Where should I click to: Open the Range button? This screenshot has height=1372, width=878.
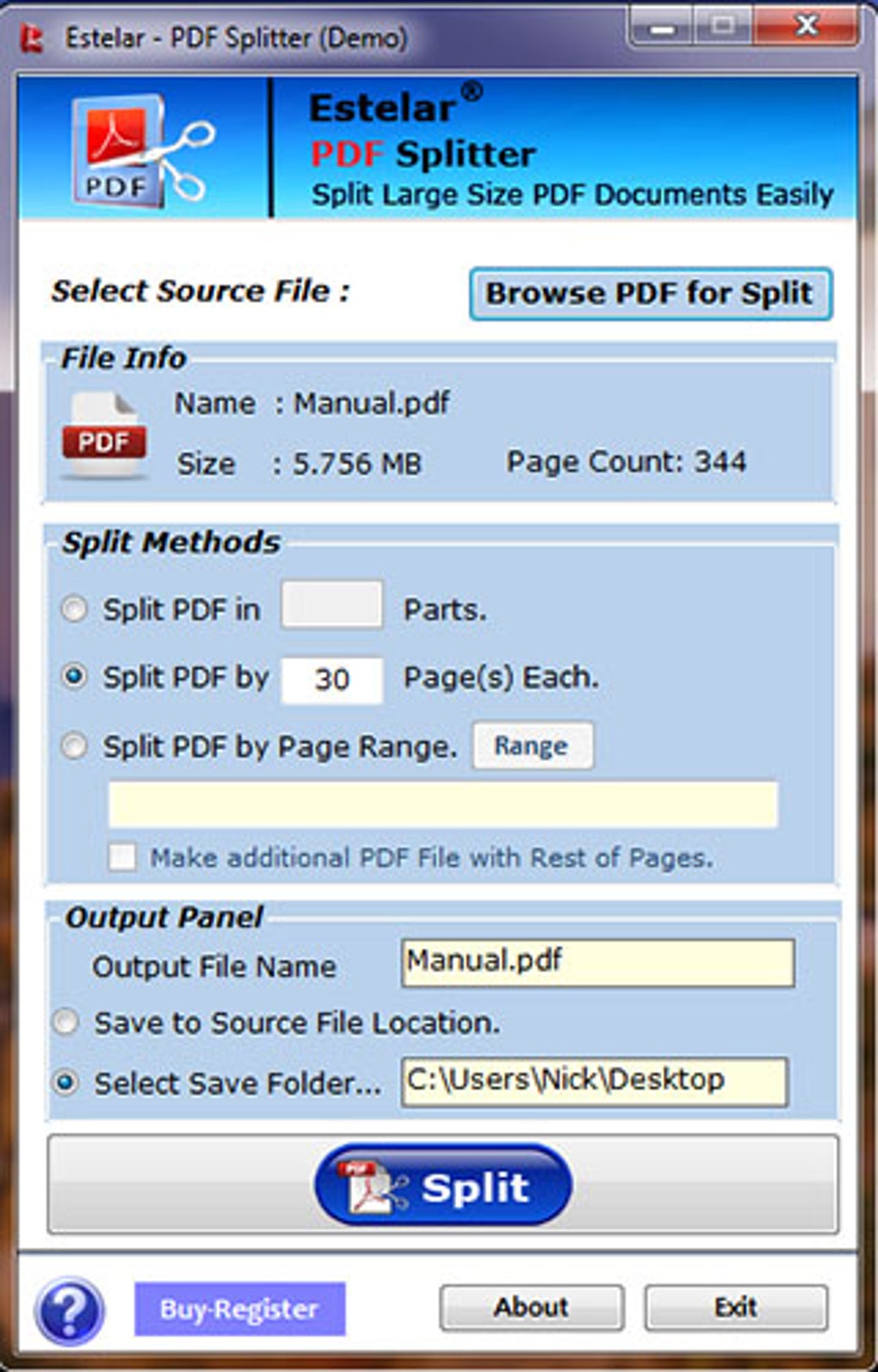tap(533, 745)
